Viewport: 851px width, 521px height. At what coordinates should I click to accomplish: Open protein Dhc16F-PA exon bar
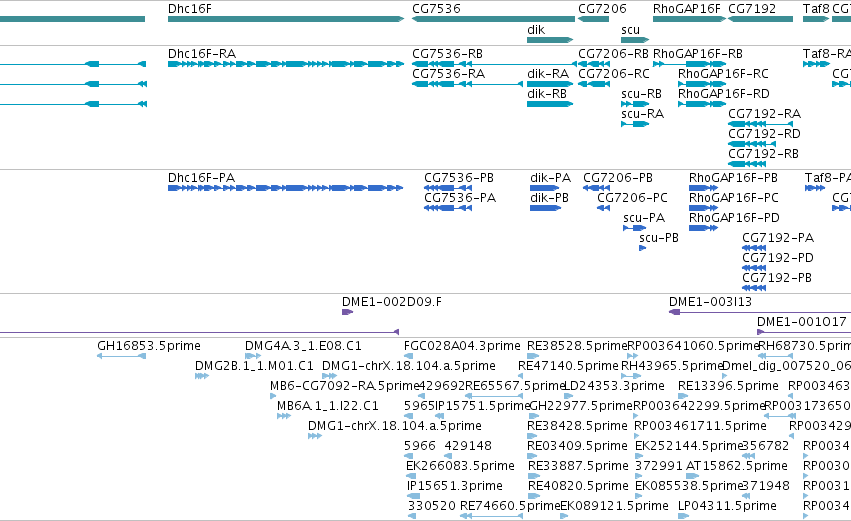[x=285, y=188]
